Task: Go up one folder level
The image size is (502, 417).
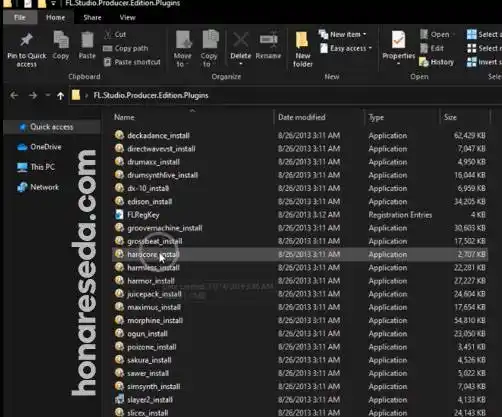Action: [x=60, y=96]
